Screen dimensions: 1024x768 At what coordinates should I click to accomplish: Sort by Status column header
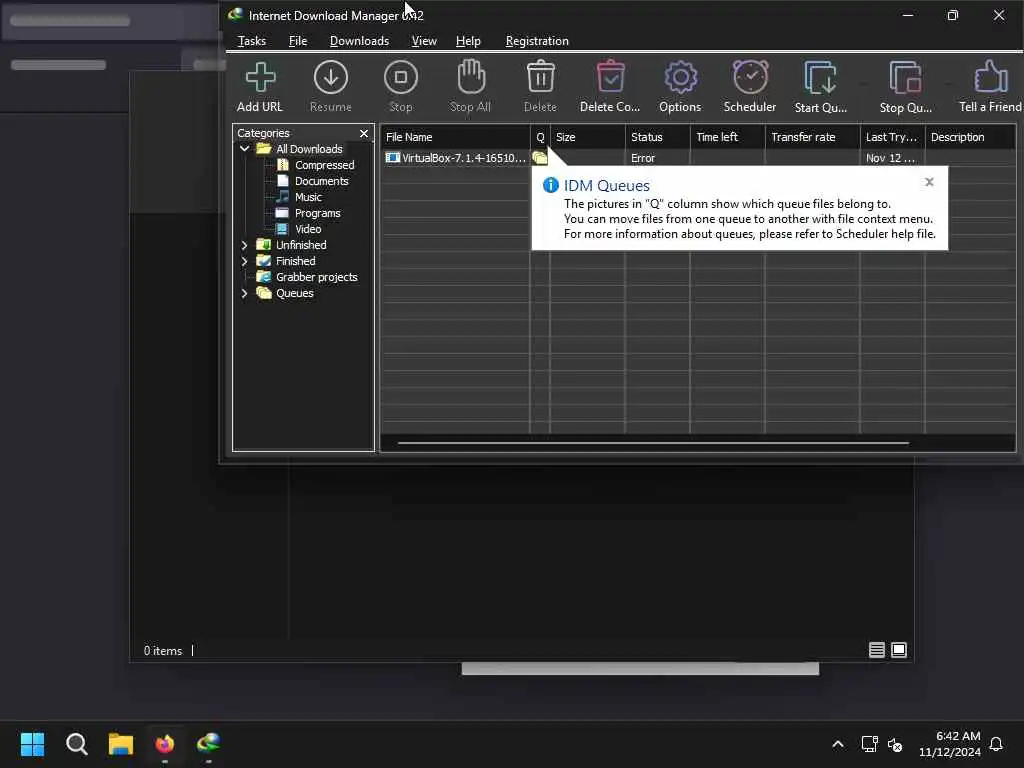coord(658,137)
